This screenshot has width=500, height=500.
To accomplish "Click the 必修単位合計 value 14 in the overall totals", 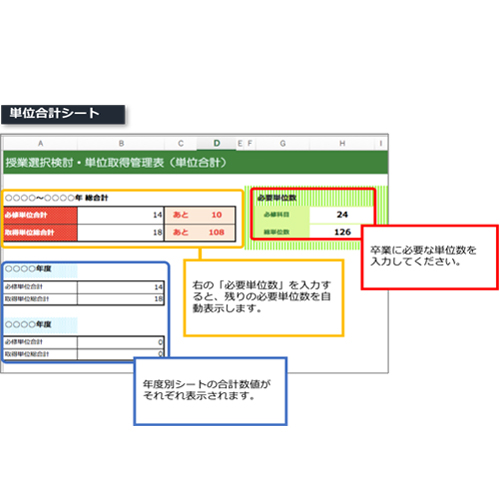I will tap(121, 215).
